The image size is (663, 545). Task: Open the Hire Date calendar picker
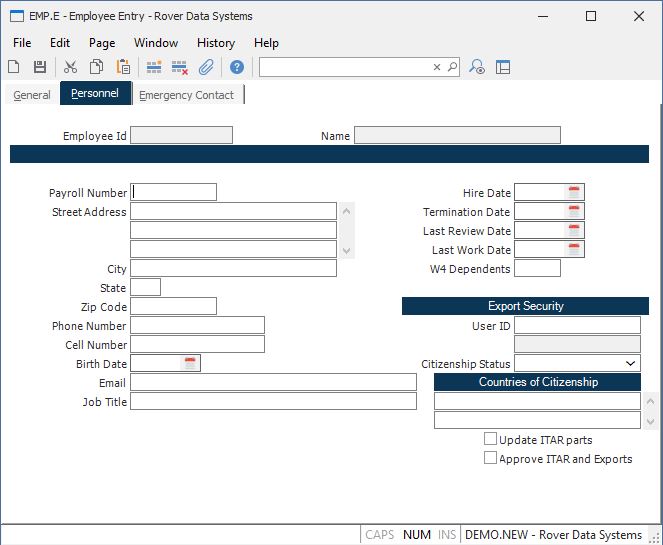(x=574, y=192)
